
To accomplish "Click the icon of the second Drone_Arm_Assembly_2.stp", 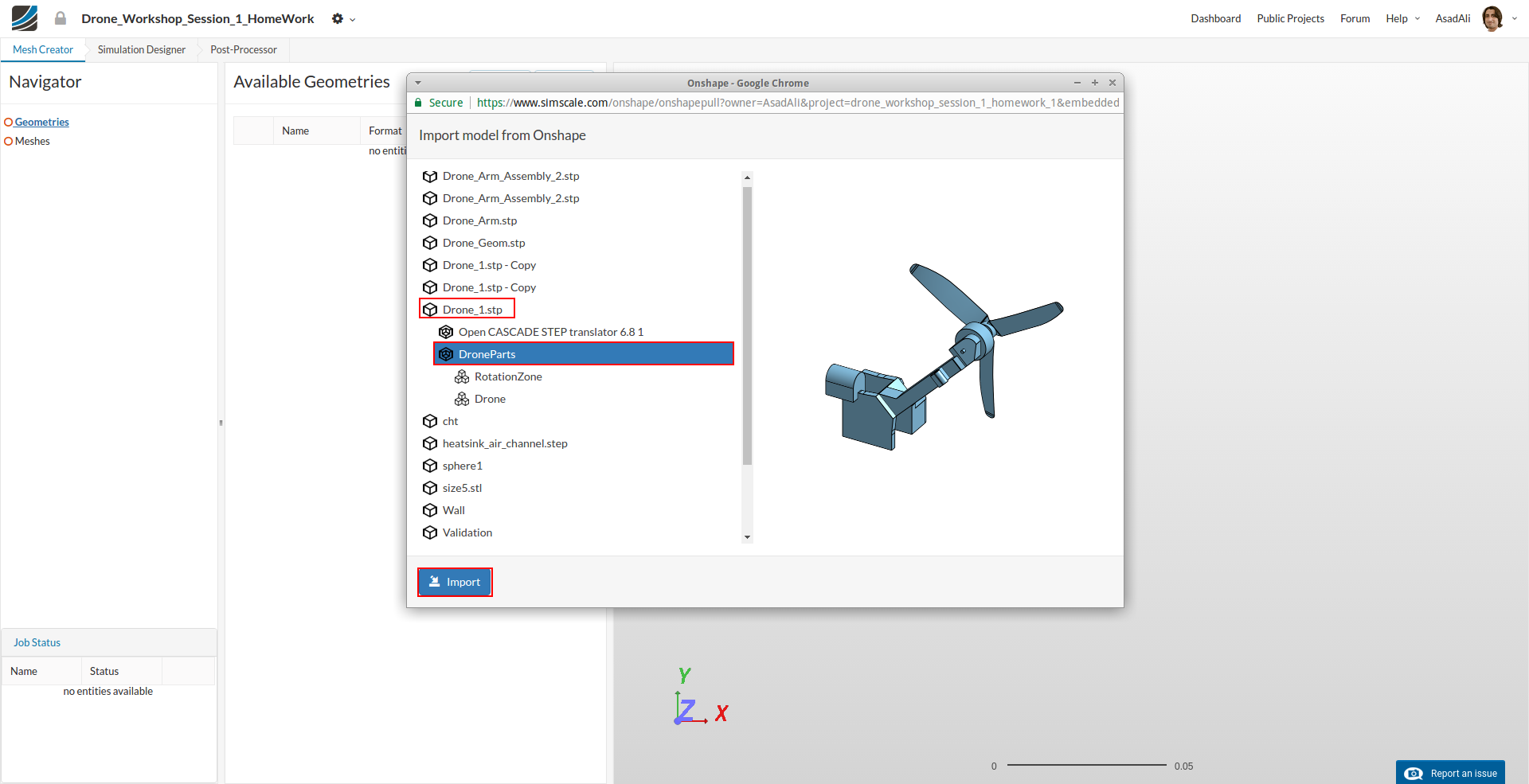I will click(x=430, y=198).
